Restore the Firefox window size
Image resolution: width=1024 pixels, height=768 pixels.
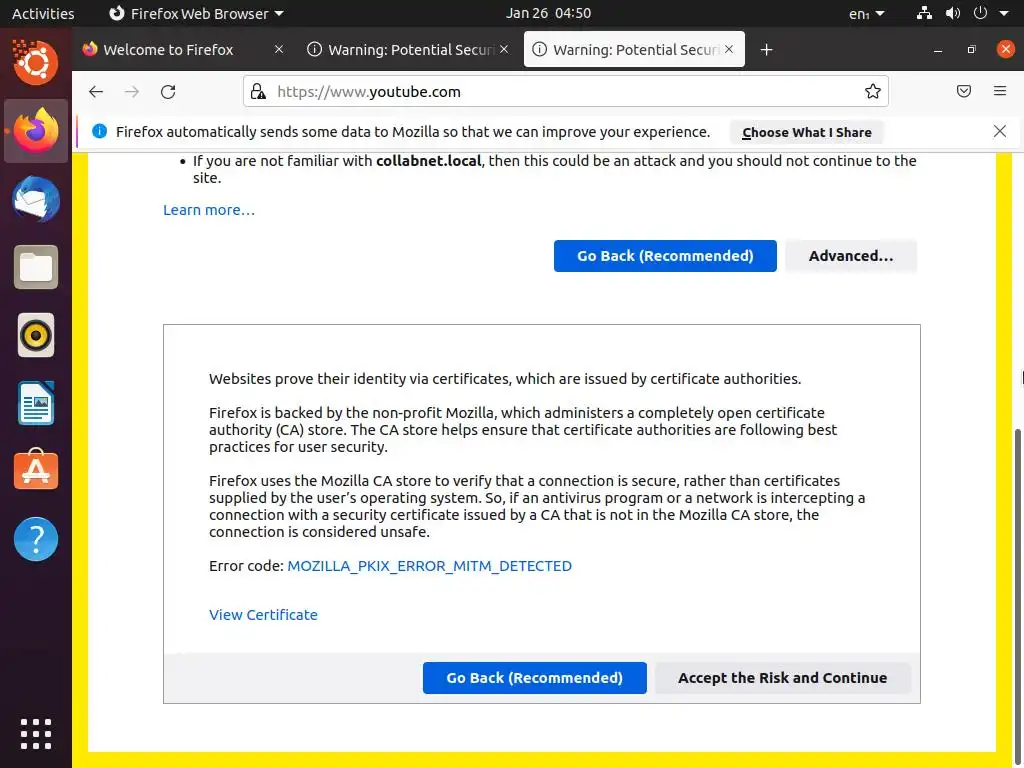(971, 50)
